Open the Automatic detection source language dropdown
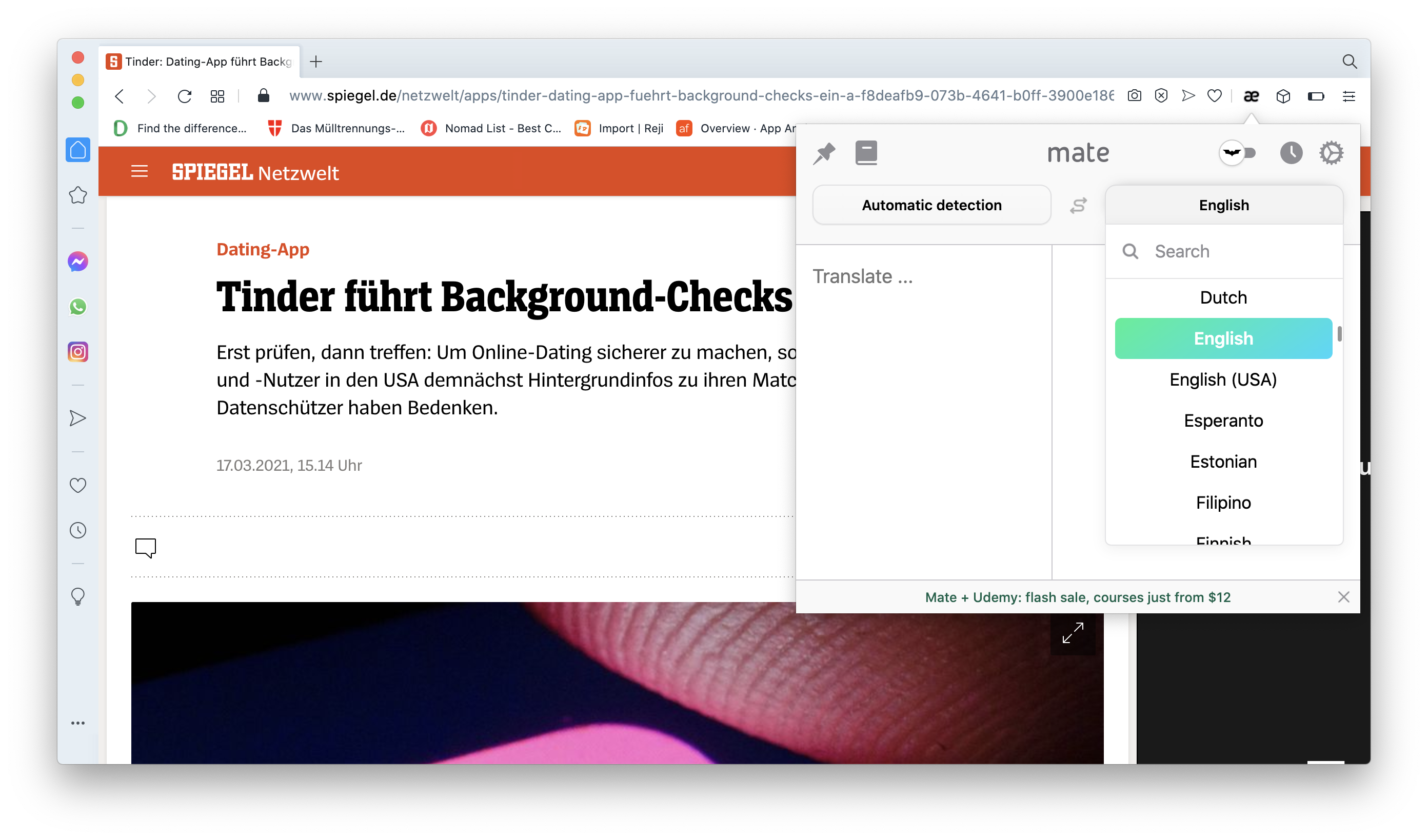This screenshot has width=1428, height=840. 931,205
